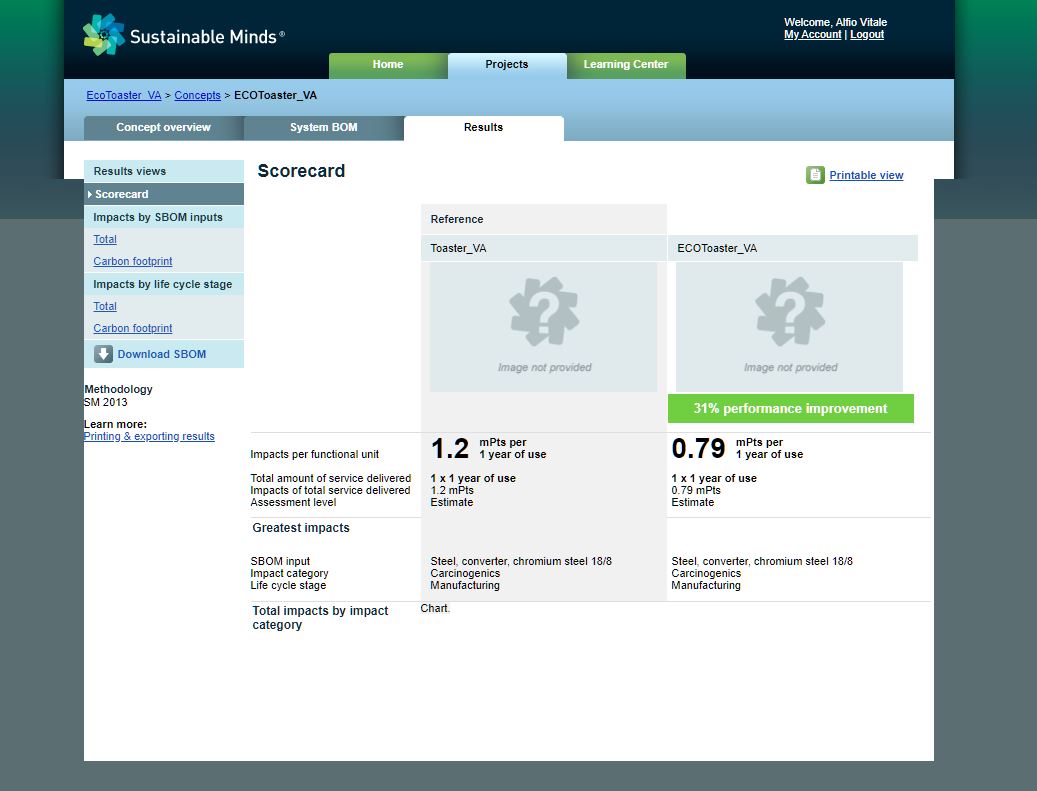Image resolution: width=1037 pixels, height=791 pixels.
Task: Click the Chart. placeholder text
Action: (435, 608)
